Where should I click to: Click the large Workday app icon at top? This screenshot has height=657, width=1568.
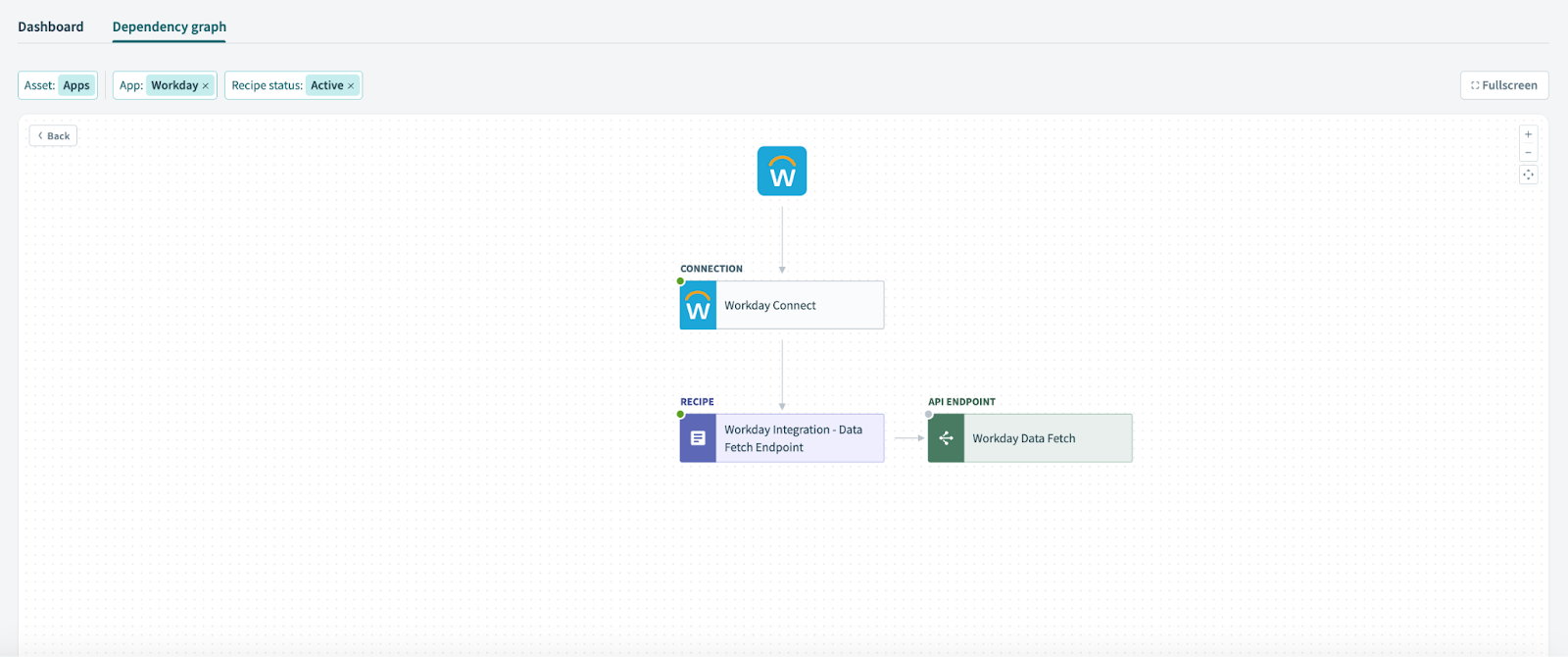pos(782,172)
